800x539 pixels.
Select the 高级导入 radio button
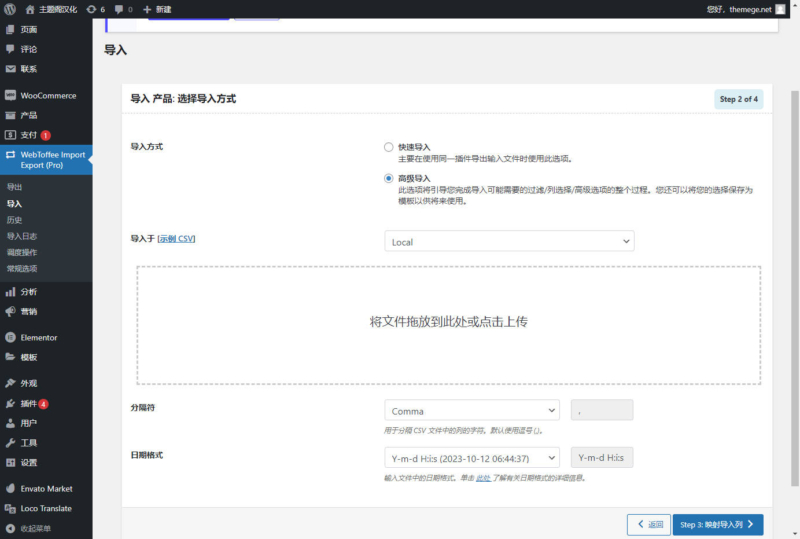coord(389,178)
